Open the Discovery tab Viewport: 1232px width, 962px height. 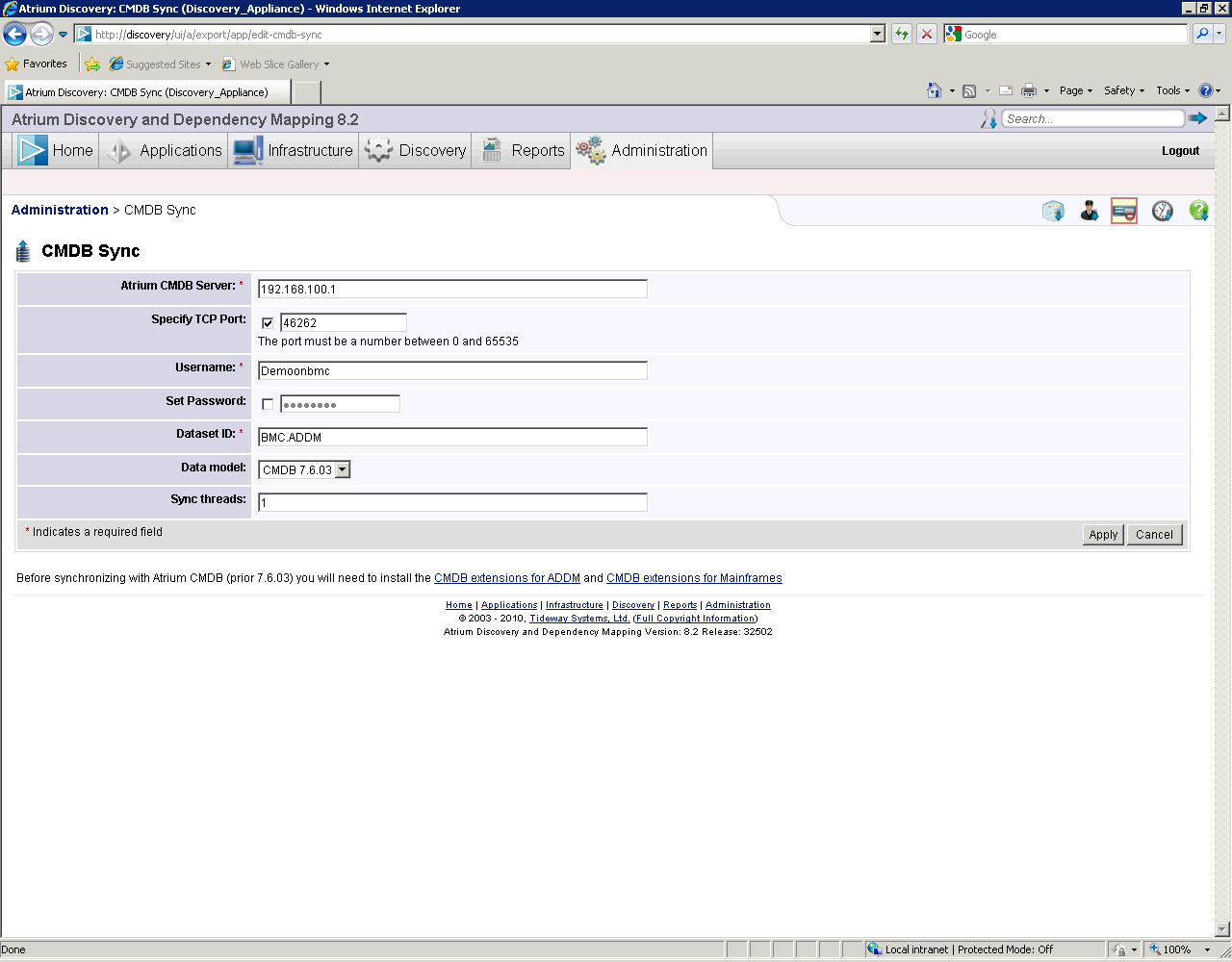pyautogui.click(x=416, y=150)
